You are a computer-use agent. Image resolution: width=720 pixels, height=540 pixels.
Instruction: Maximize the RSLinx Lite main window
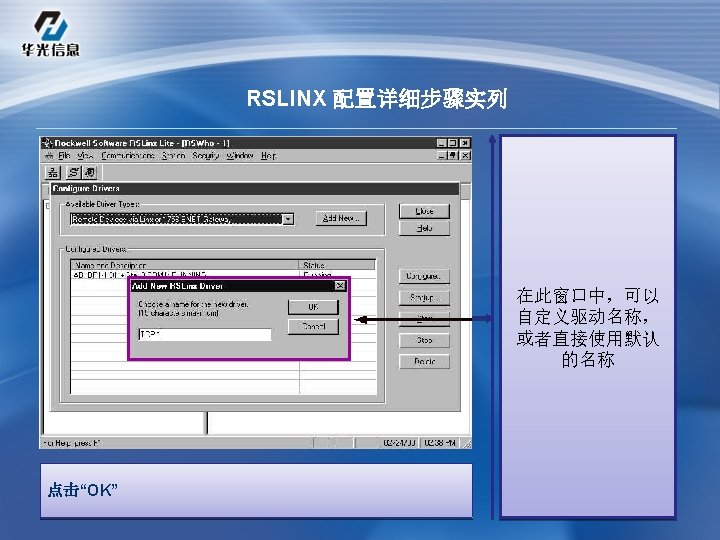(x=453, y=143)
